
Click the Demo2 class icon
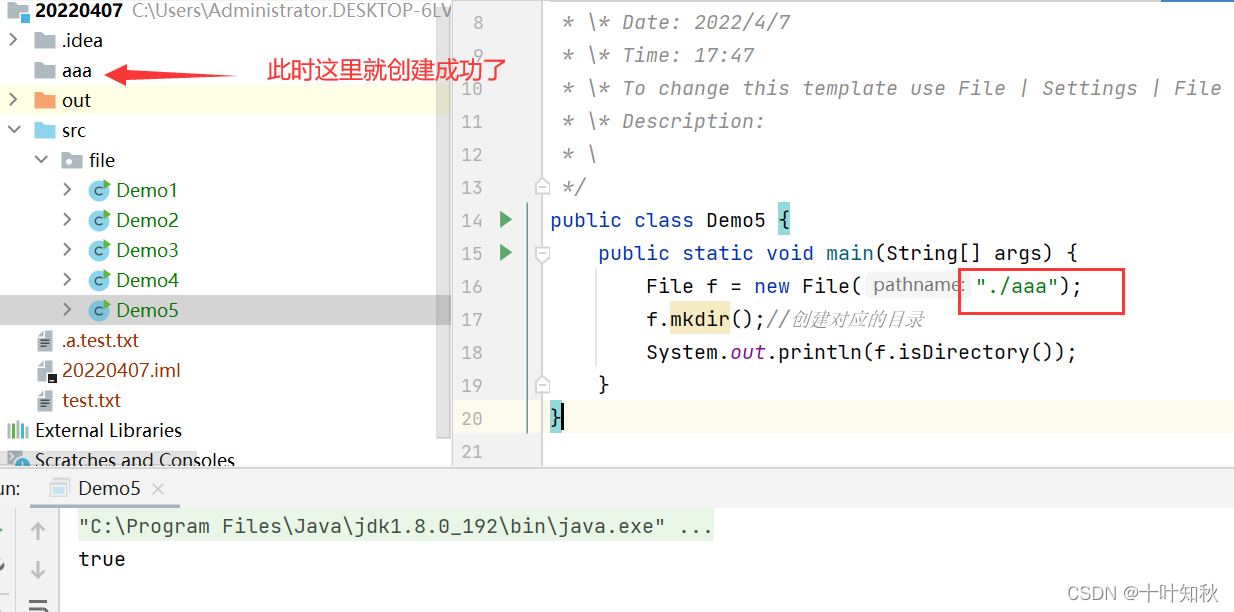(99, 220)
